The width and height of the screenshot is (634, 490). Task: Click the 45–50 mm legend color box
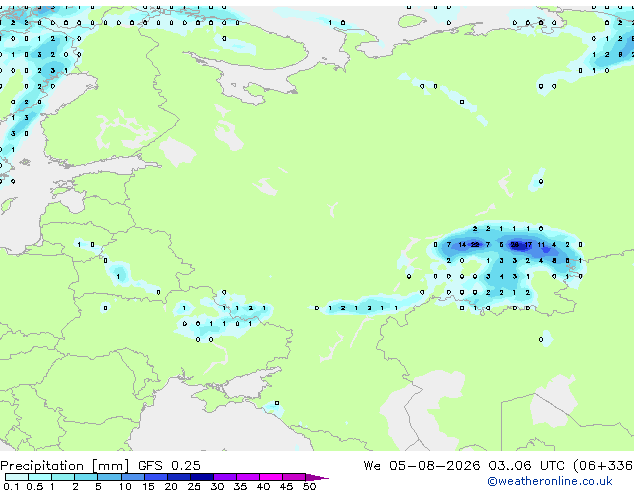pos(294,477)
